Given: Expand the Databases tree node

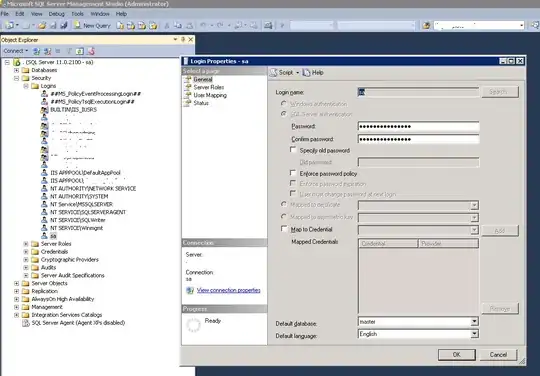Looking at the screenshot, I should [17, 70].
